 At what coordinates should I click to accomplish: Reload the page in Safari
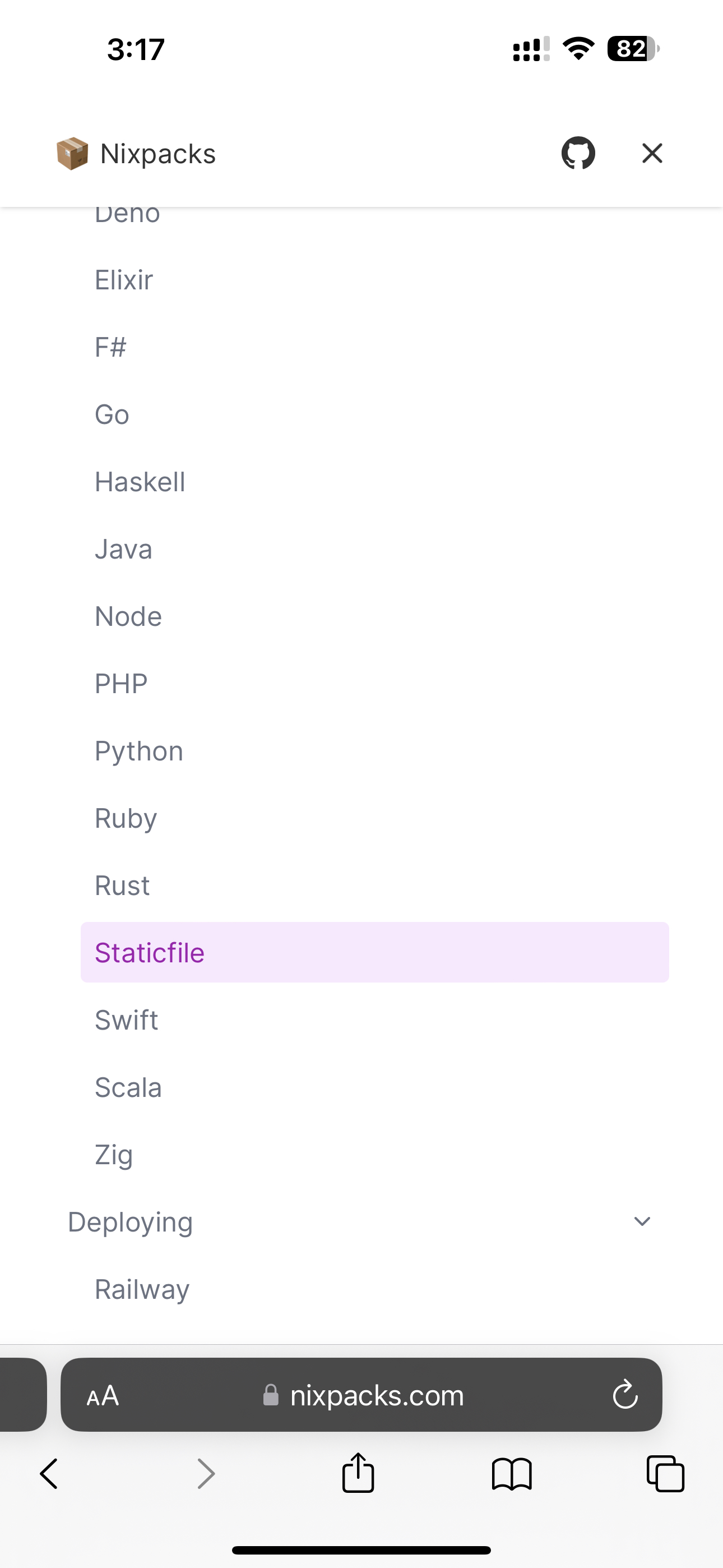[624, 1395]
